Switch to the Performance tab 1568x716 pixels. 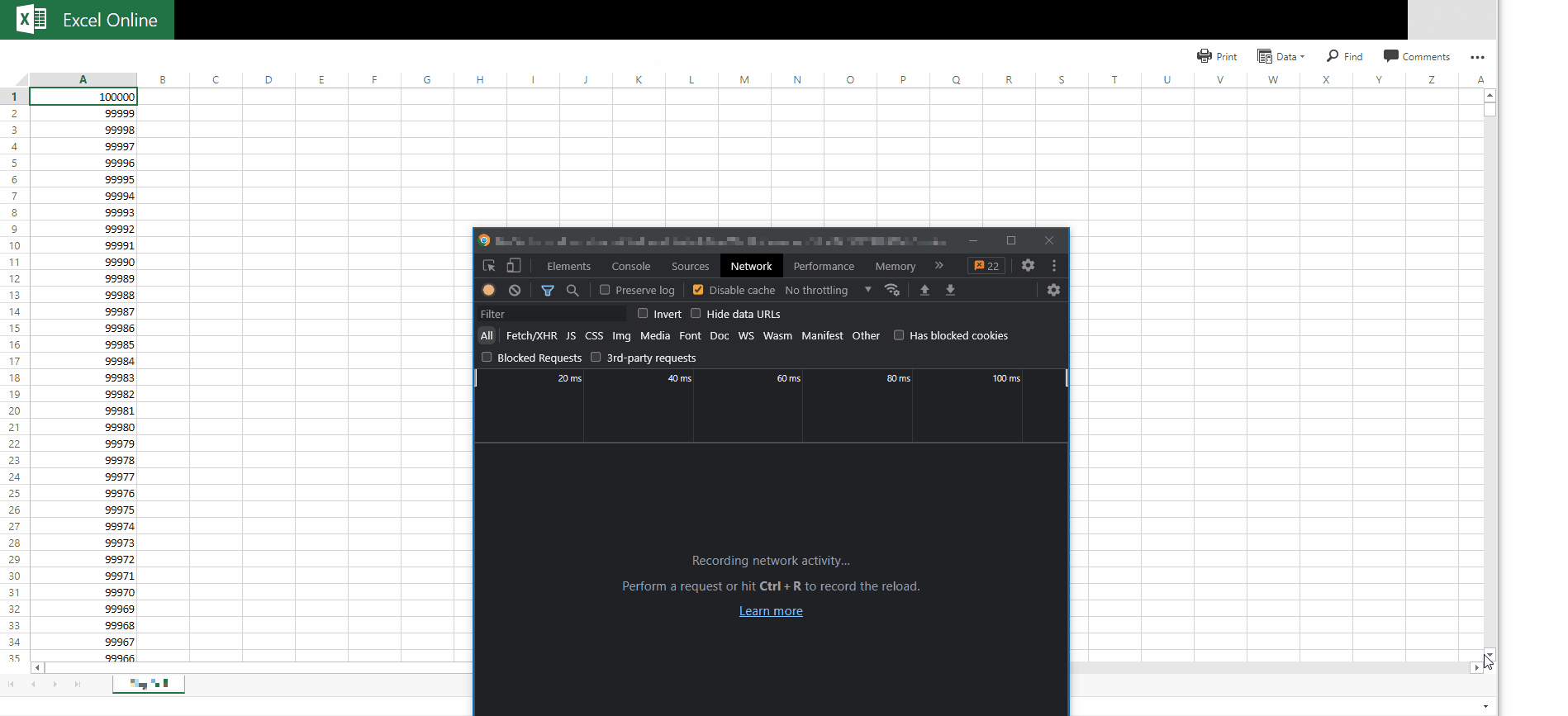(824, 266)
